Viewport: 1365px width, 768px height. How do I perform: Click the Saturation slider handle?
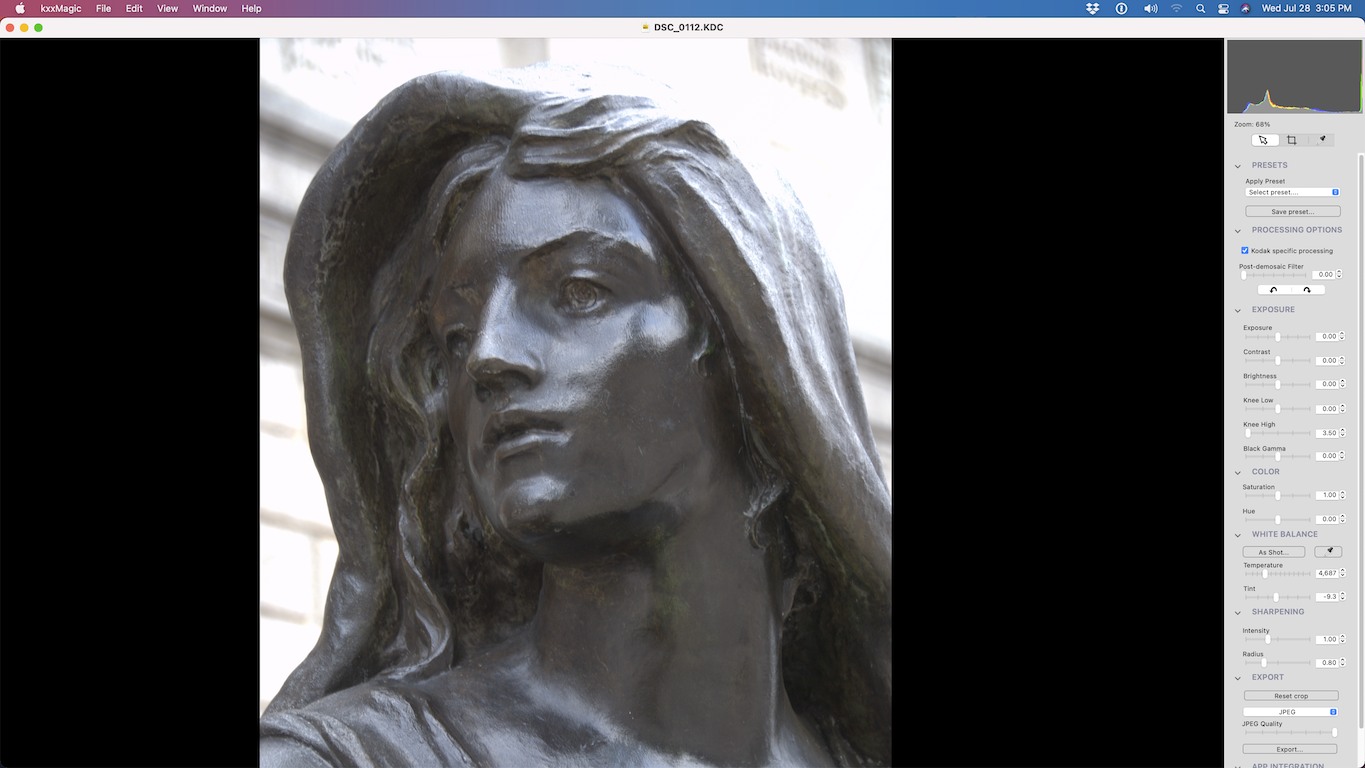tap(1278, 496)
